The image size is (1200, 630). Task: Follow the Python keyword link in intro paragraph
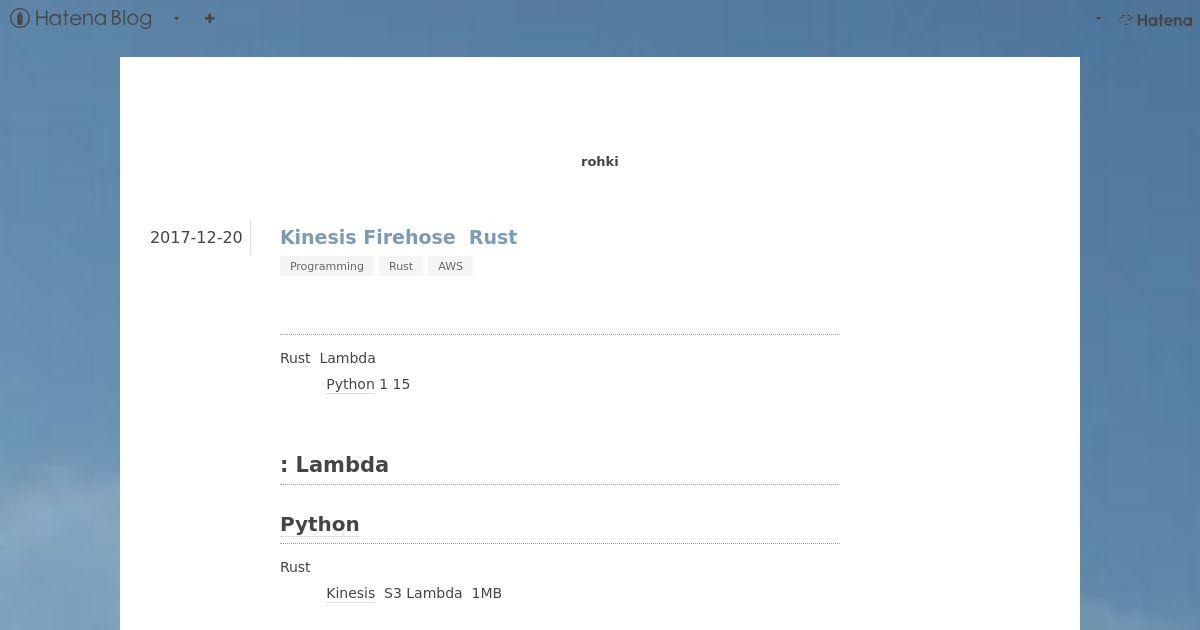350,384
